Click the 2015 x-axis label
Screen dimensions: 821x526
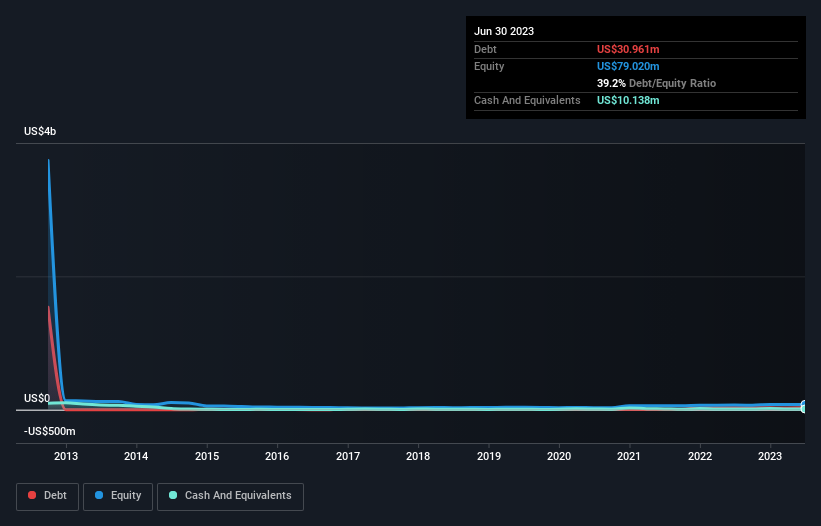[207, 456]
